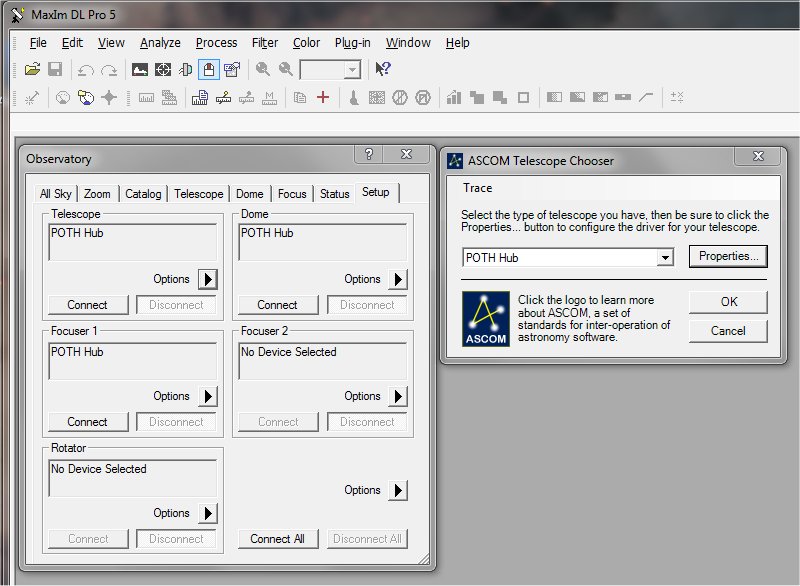Click Cancel in ASCOM Telescope Chooser

[x=729, y=331]
